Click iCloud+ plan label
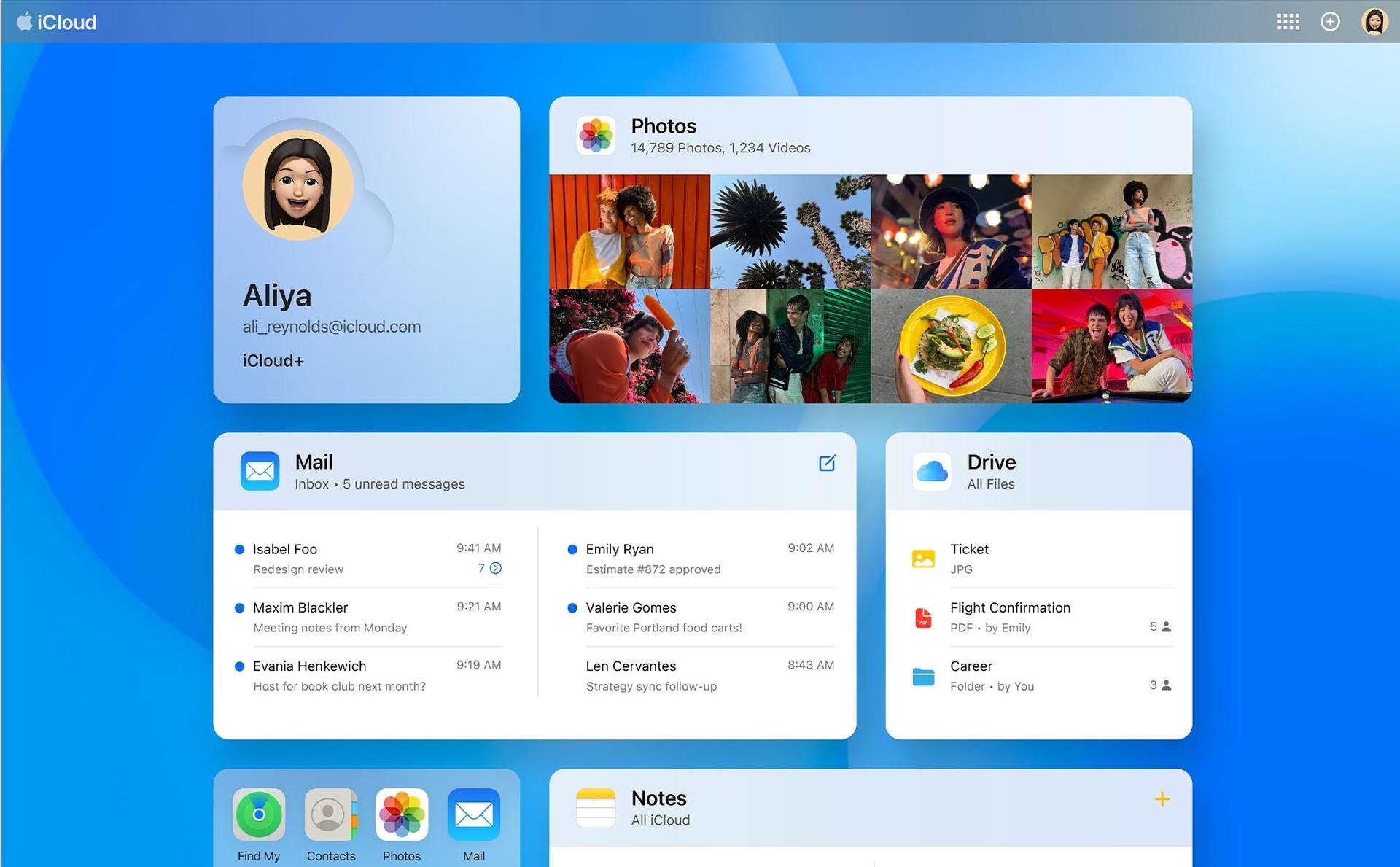The image size is (1400, 867). (x=273, y=360)
